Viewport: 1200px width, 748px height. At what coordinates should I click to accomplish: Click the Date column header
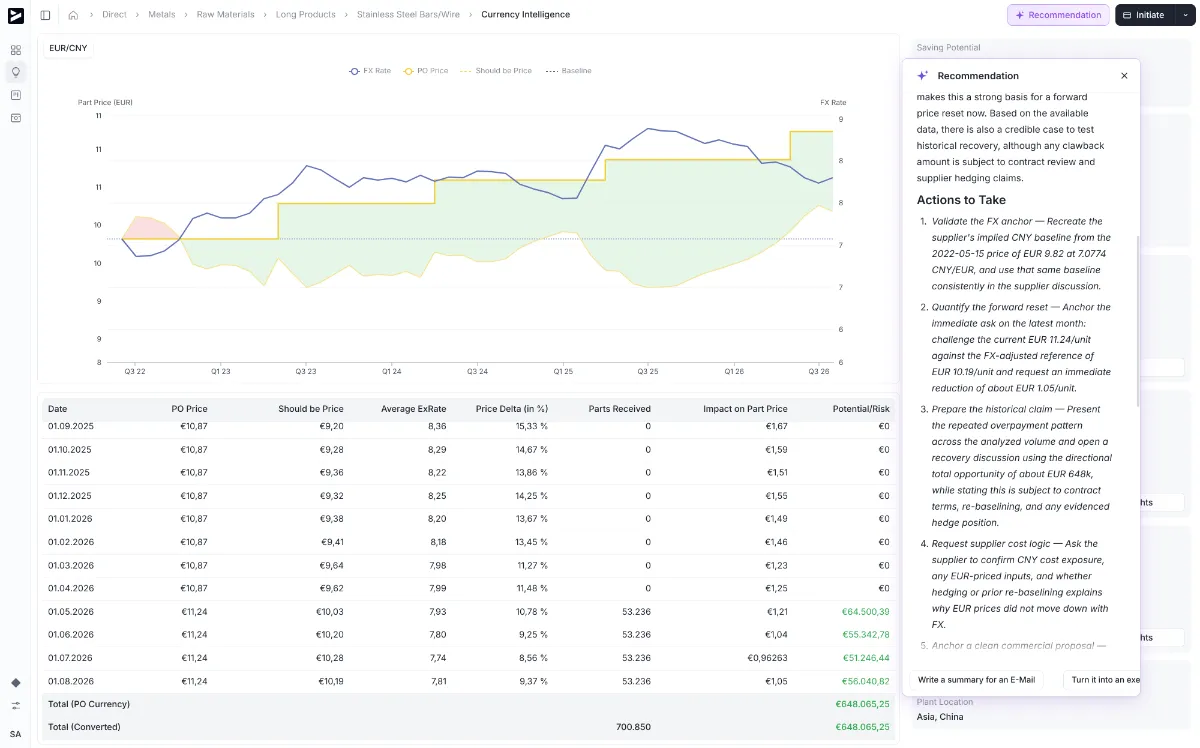coord(58,409)
